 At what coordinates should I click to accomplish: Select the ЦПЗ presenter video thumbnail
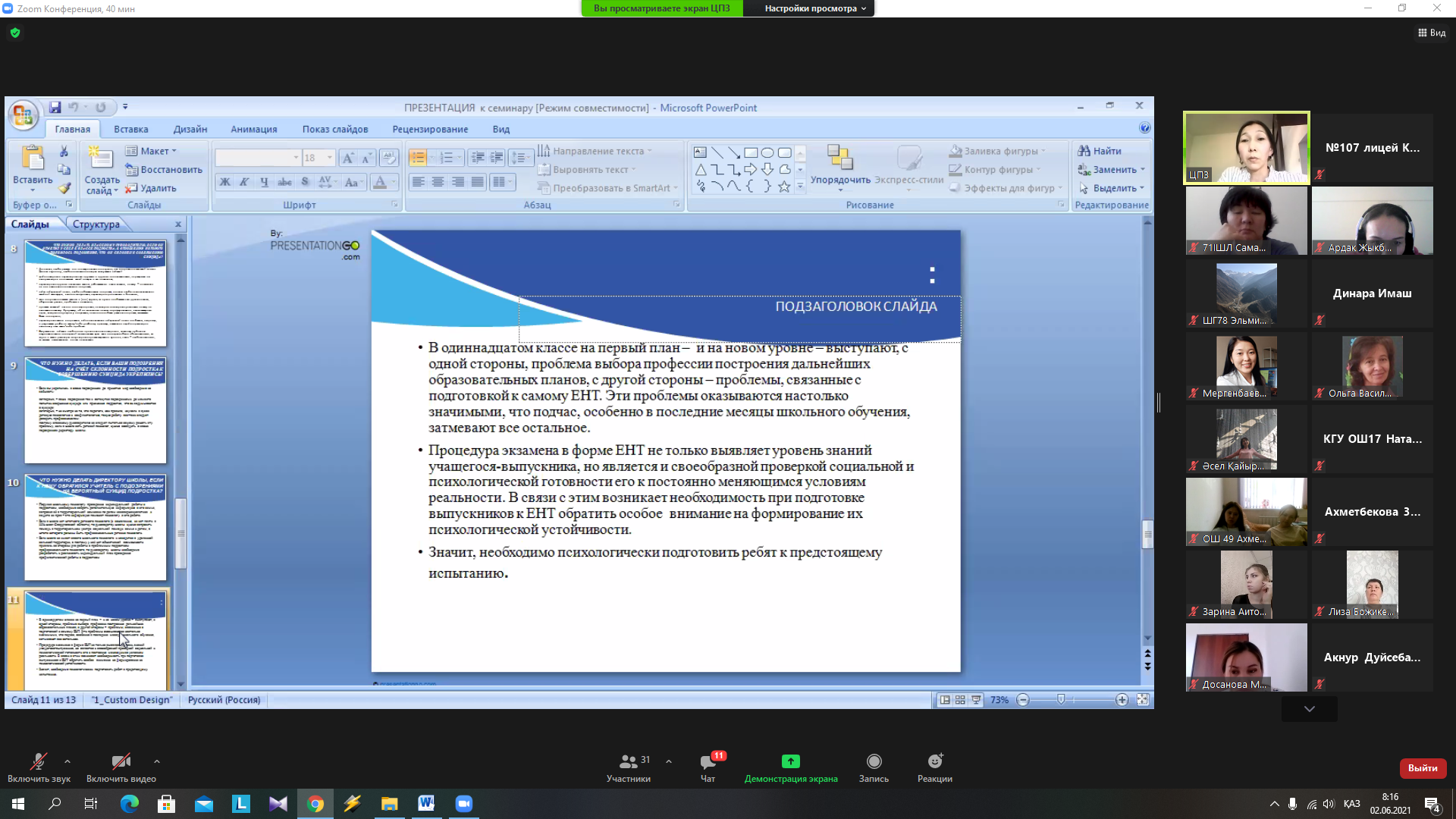[x=1246, y=148]
